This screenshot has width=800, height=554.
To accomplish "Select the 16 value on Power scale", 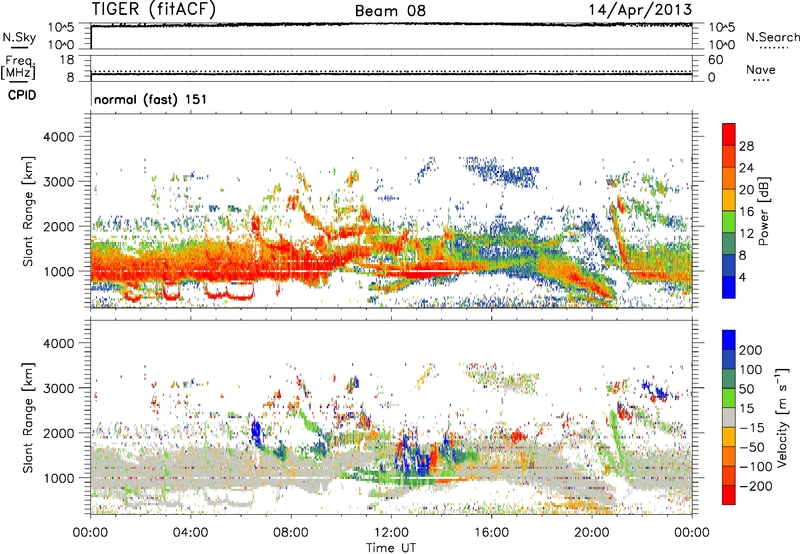I will click(746, 212).
